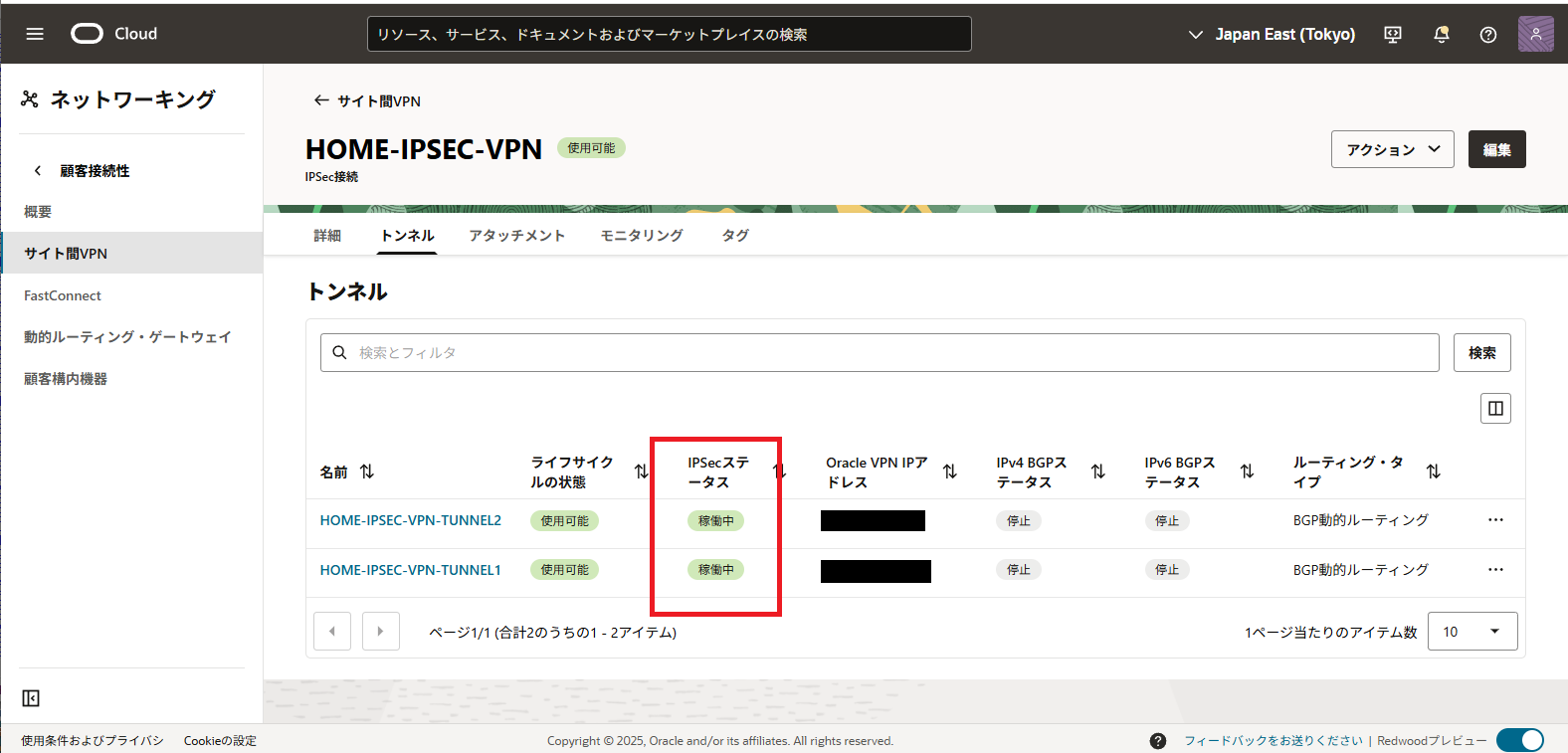Click 使用可能 lifecycle state of TUNNEL2 row
Image resolution: width=1568 pixels, height=753 pixels.
[x=564, y=520]
